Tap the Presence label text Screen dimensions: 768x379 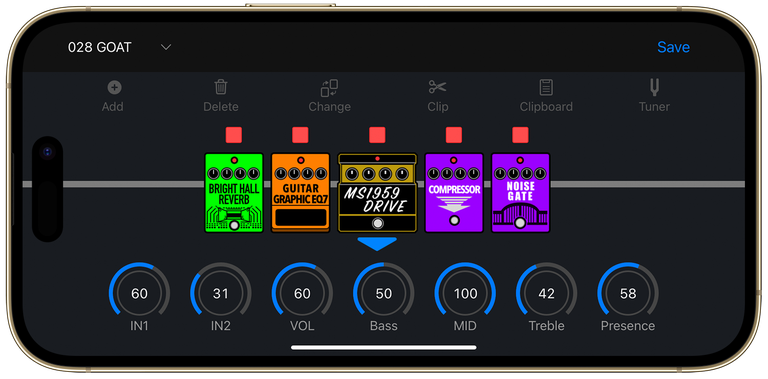(x=628, y=326)
